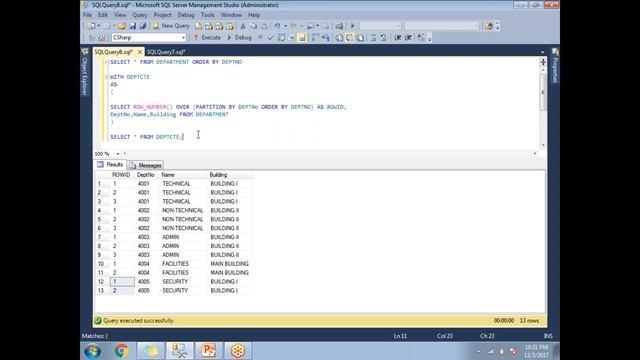The width and height of the screenshot is (640, 360).
Task: Collapse the SELECT statement outline region
Action: click(107, 62)
